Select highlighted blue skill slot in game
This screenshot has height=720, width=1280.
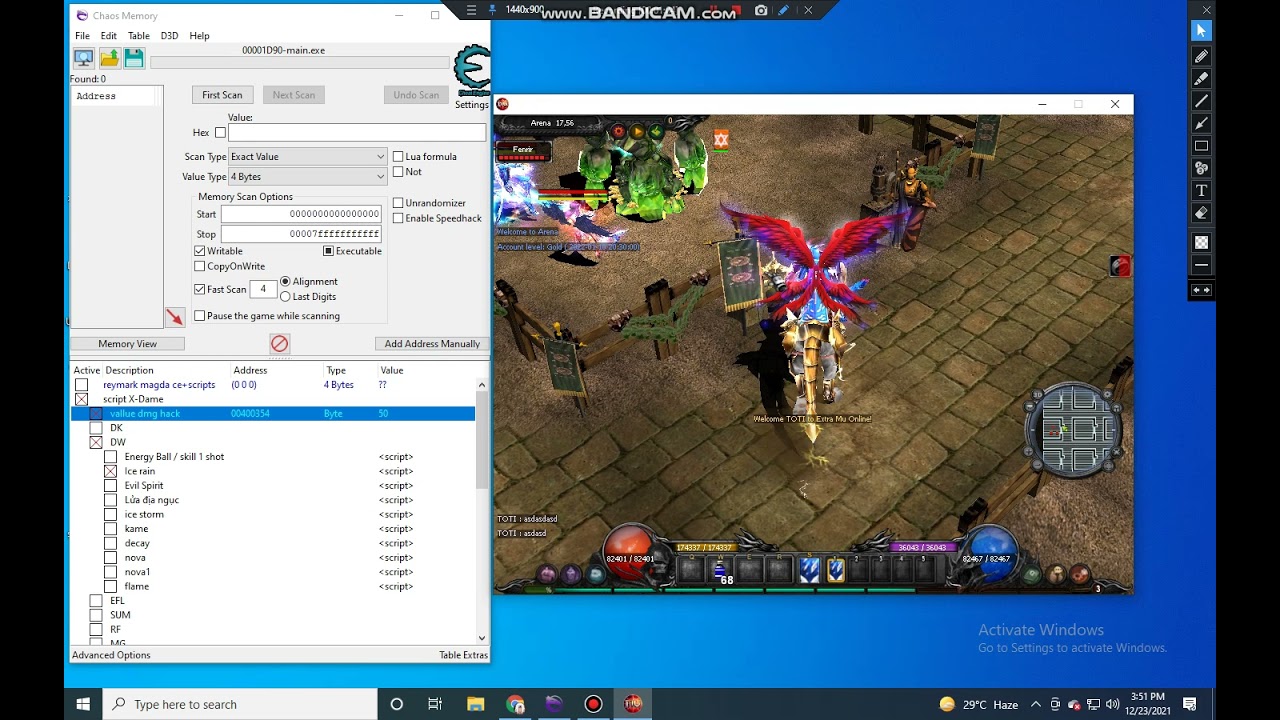click(835, 570)
